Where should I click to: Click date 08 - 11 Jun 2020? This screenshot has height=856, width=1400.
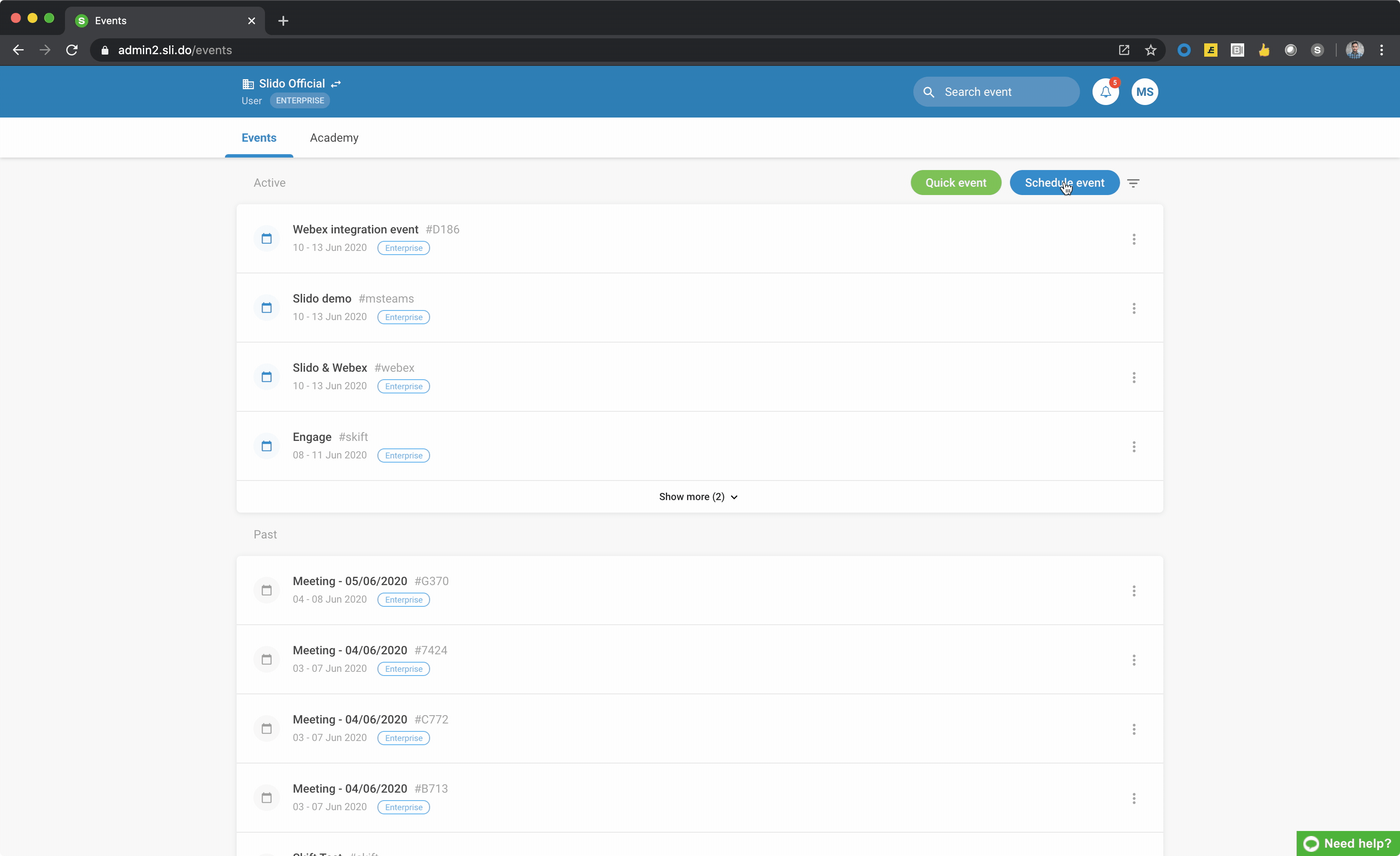pyautogui.click(x=330, y=455)
